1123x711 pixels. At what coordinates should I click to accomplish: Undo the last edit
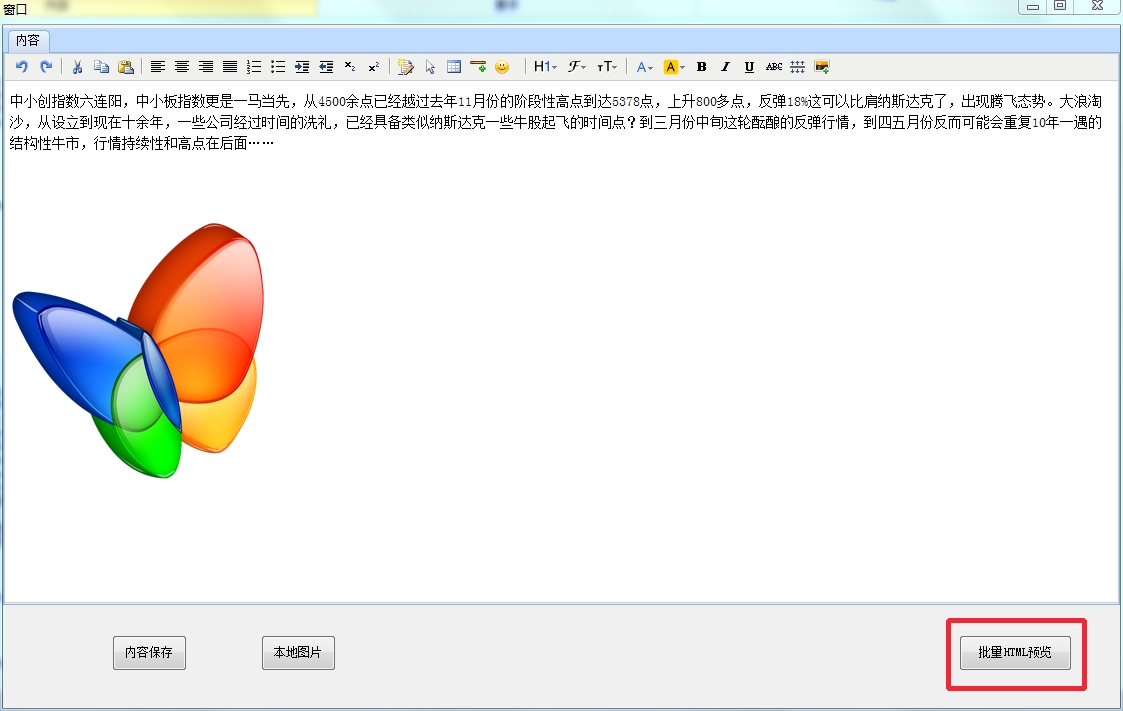[21, 67]
